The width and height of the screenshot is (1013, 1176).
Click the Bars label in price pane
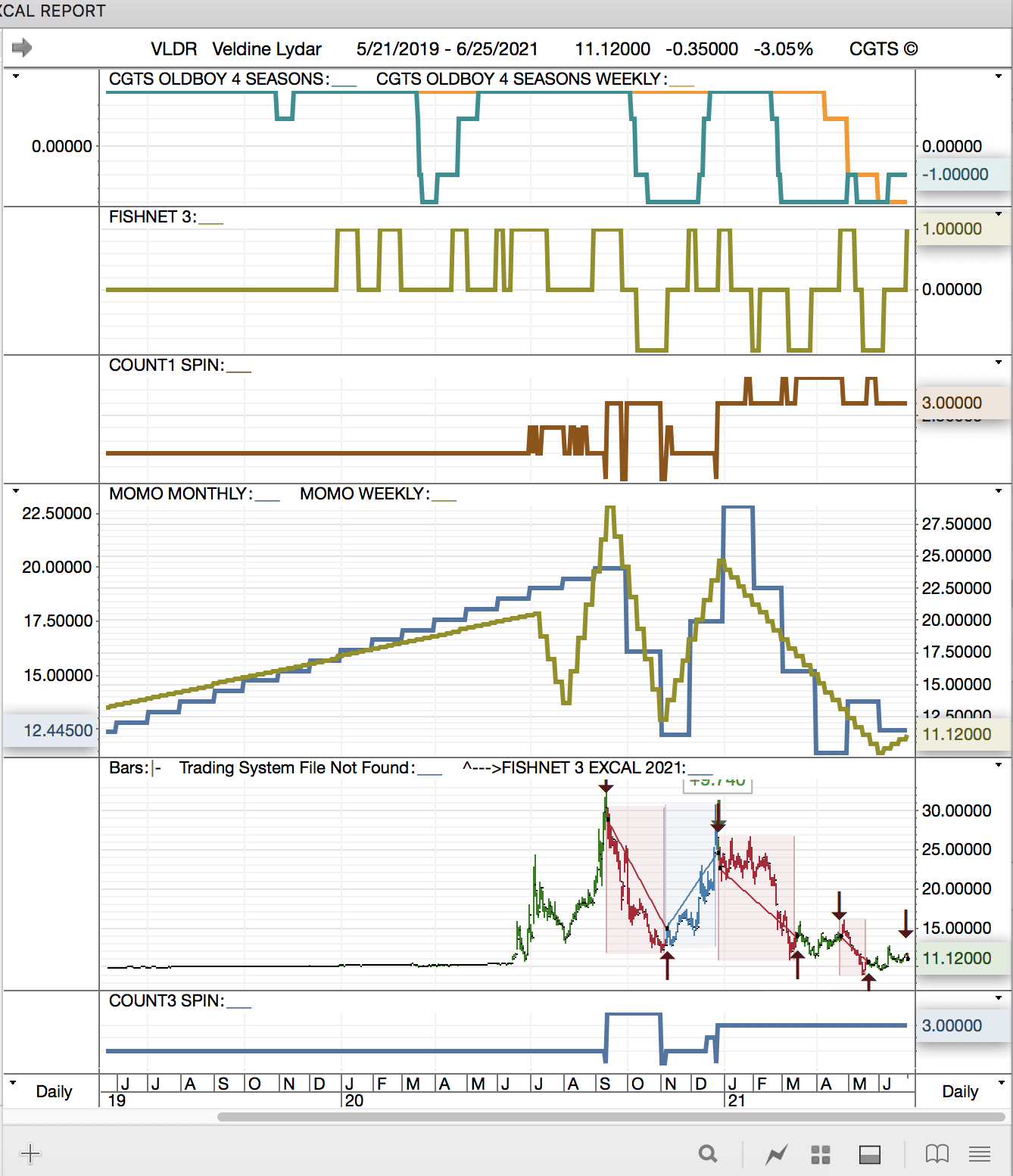(129, 767)
